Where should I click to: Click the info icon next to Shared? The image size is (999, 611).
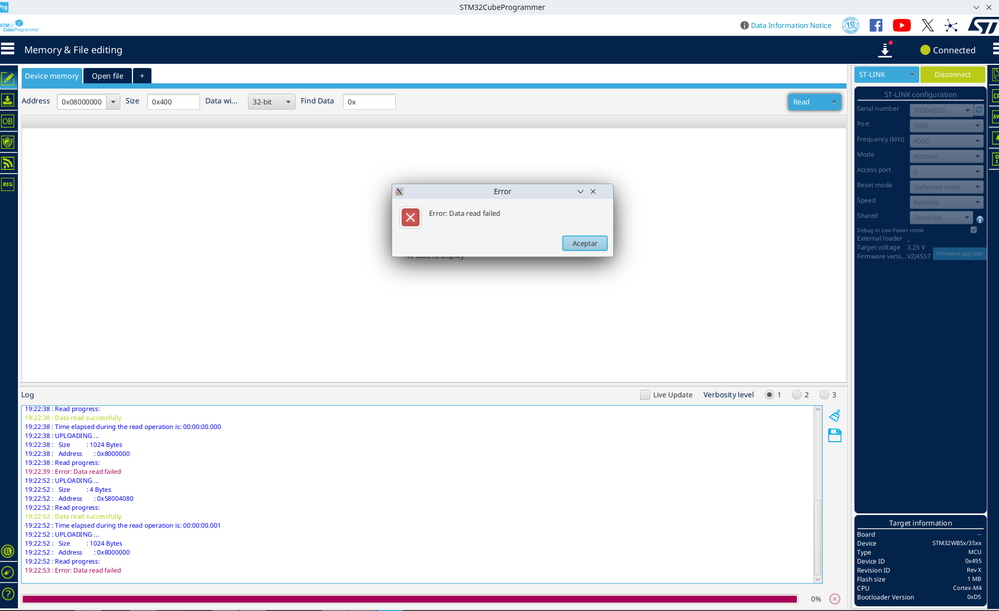(980, 219)
